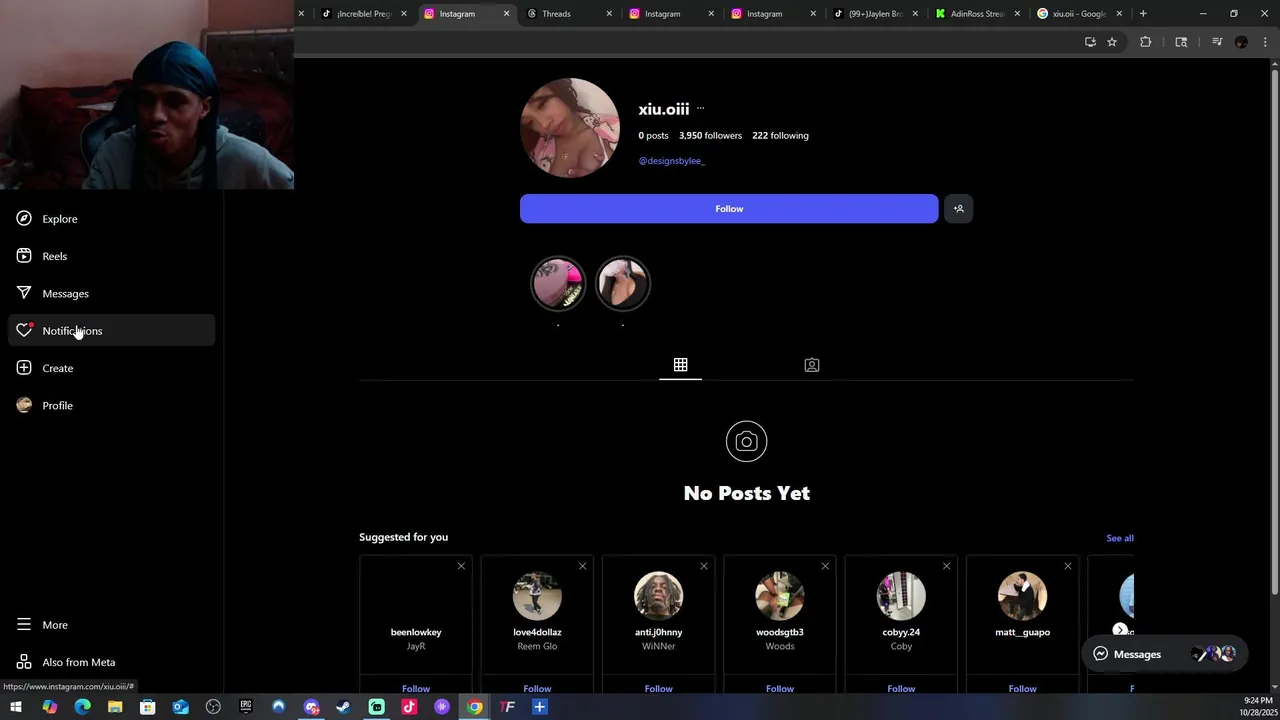Switch to the posts grid tab
The width and height of the screenshot is (1280, 720).
pos(680,365)
